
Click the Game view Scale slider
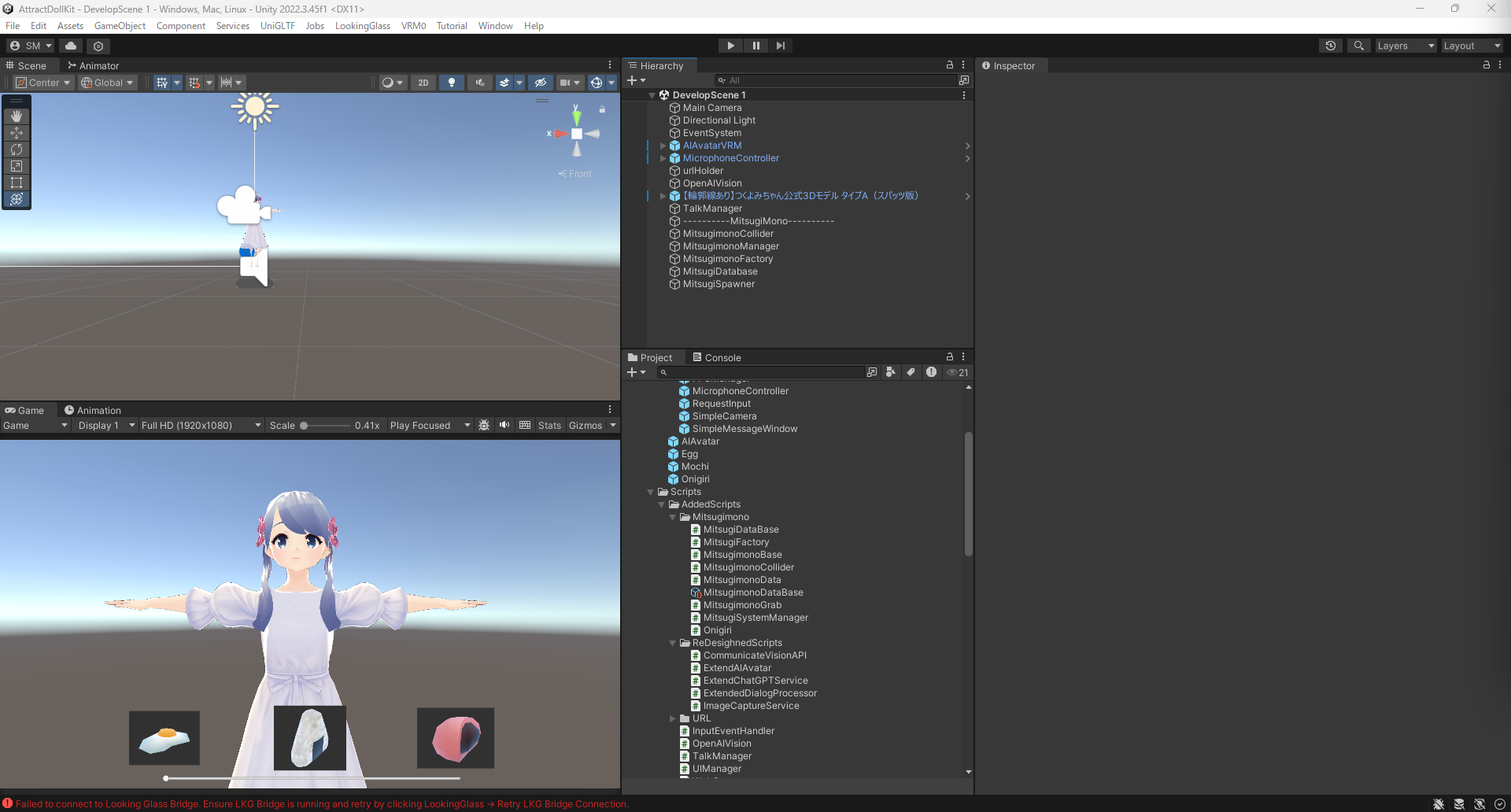[326, 425]
